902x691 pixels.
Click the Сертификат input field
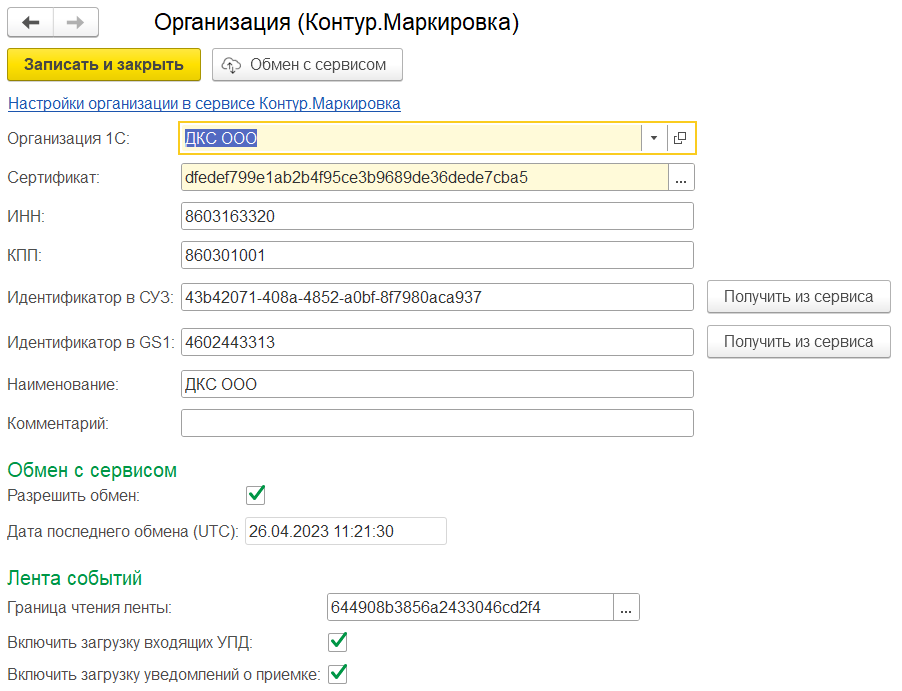(425, 177)
